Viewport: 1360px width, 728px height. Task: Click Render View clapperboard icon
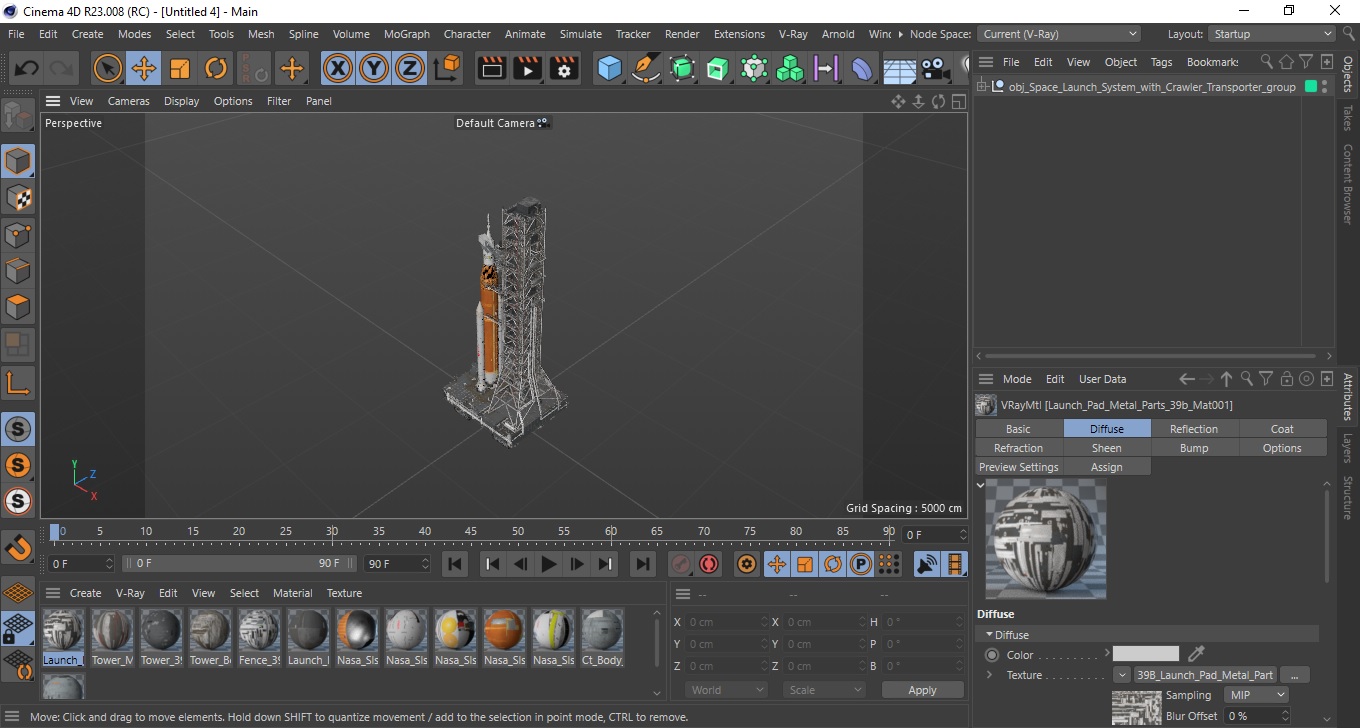492,69
